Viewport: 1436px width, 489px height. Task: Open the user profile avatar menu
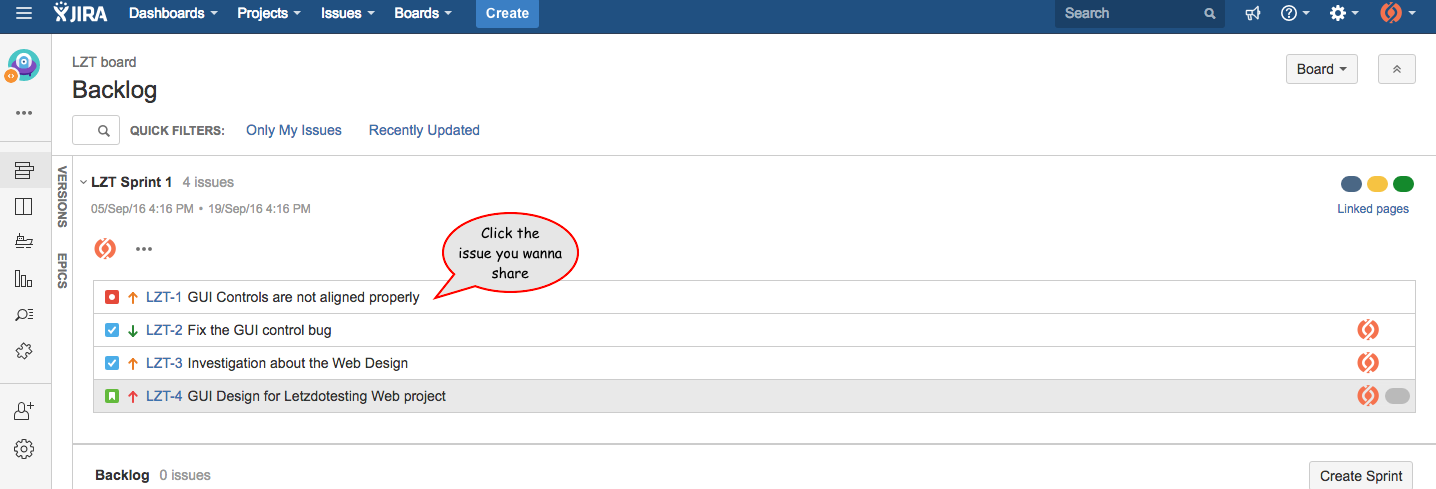click(1397, 14)
